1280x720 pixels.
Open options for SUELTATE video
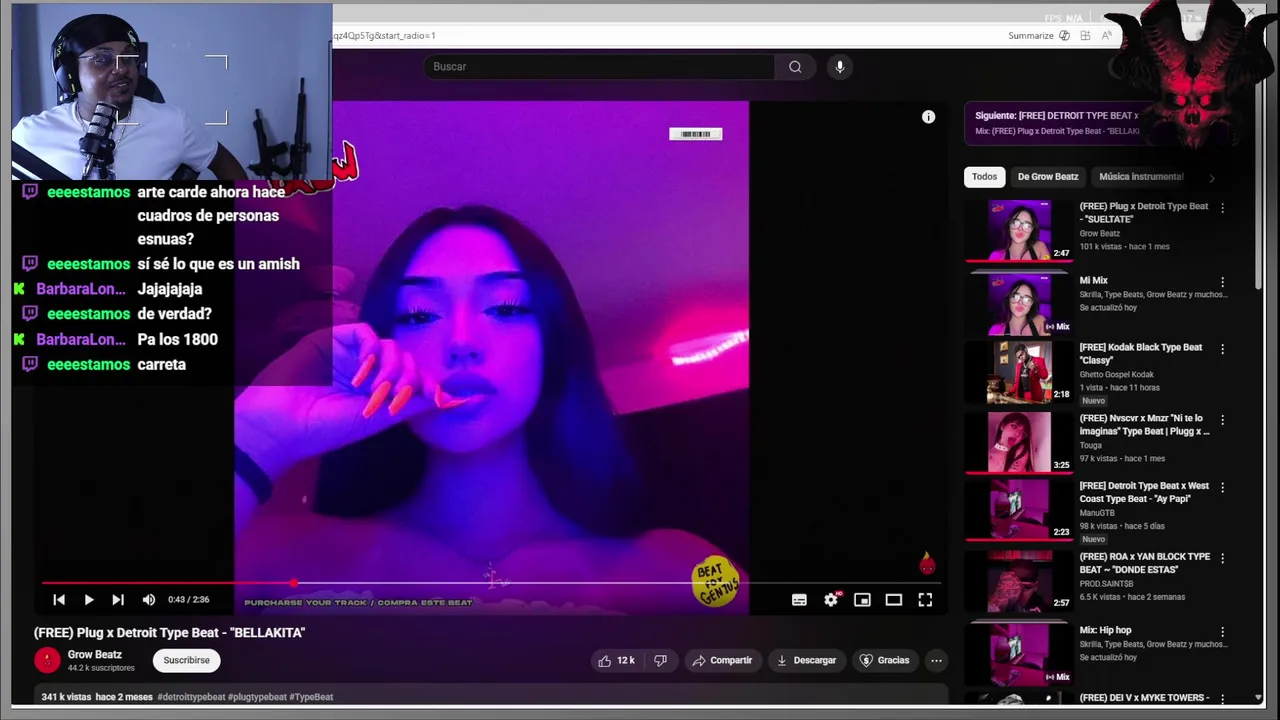click(x=1222, y=208)
